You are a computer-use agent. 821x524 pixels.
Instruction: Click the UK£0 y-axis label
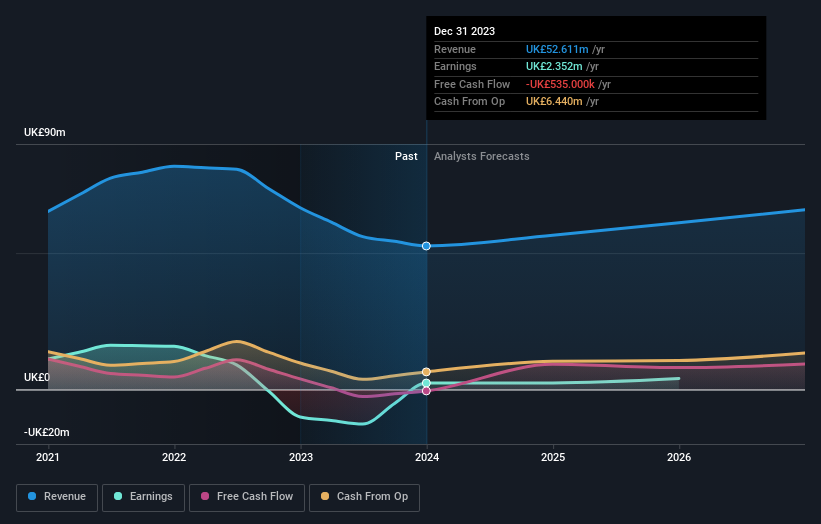click(x=37, y=377)
